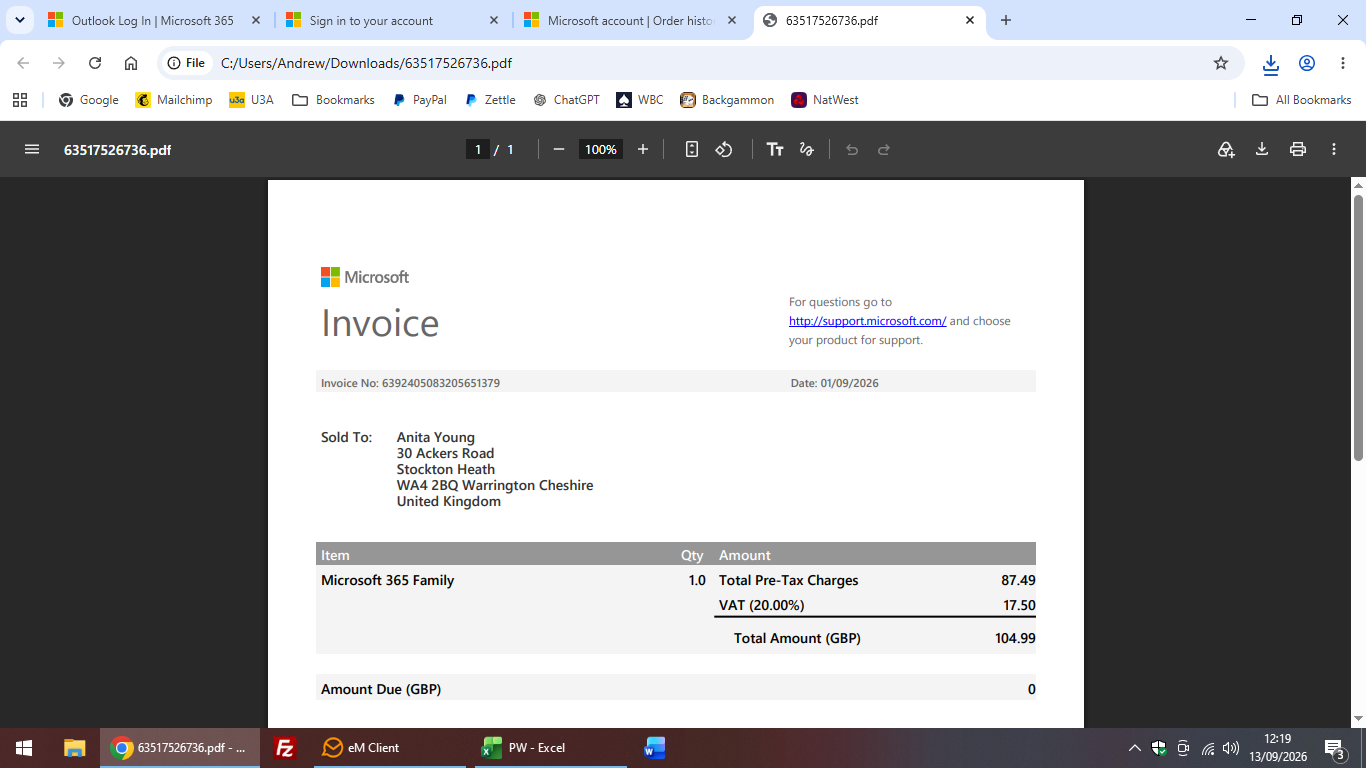Open Windows Security tray icon
1366x768 pixels.
(1159, 748)
